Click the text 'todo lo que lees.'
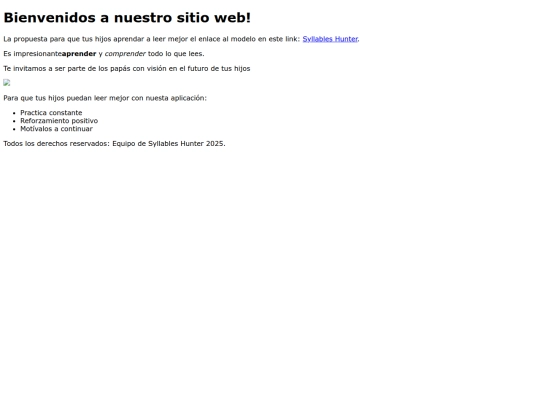The height and width of the screenshot is (405, 540). tap(176, 54)
